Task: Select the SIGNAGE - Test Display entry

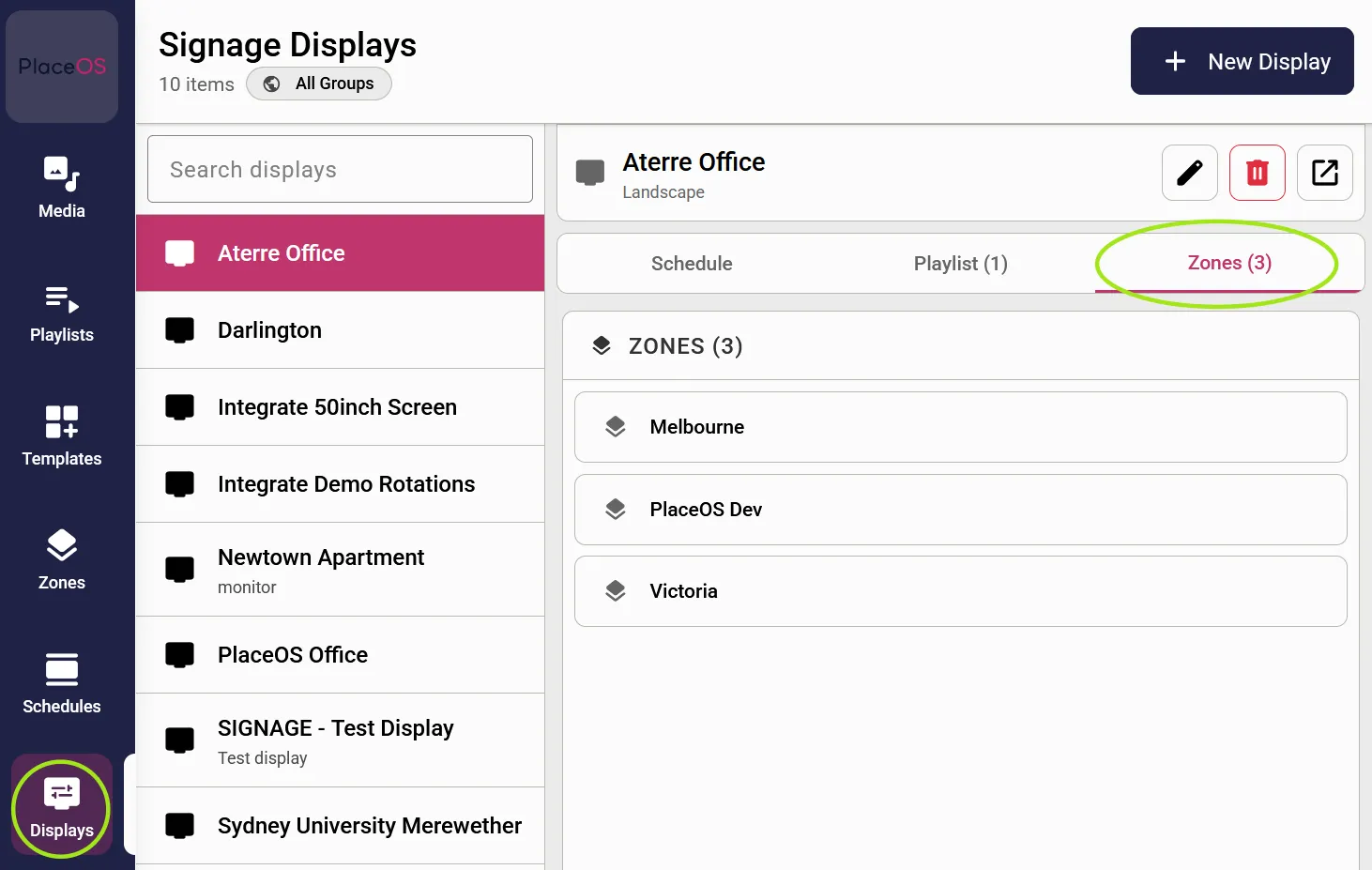Action: tap(340, 740)
